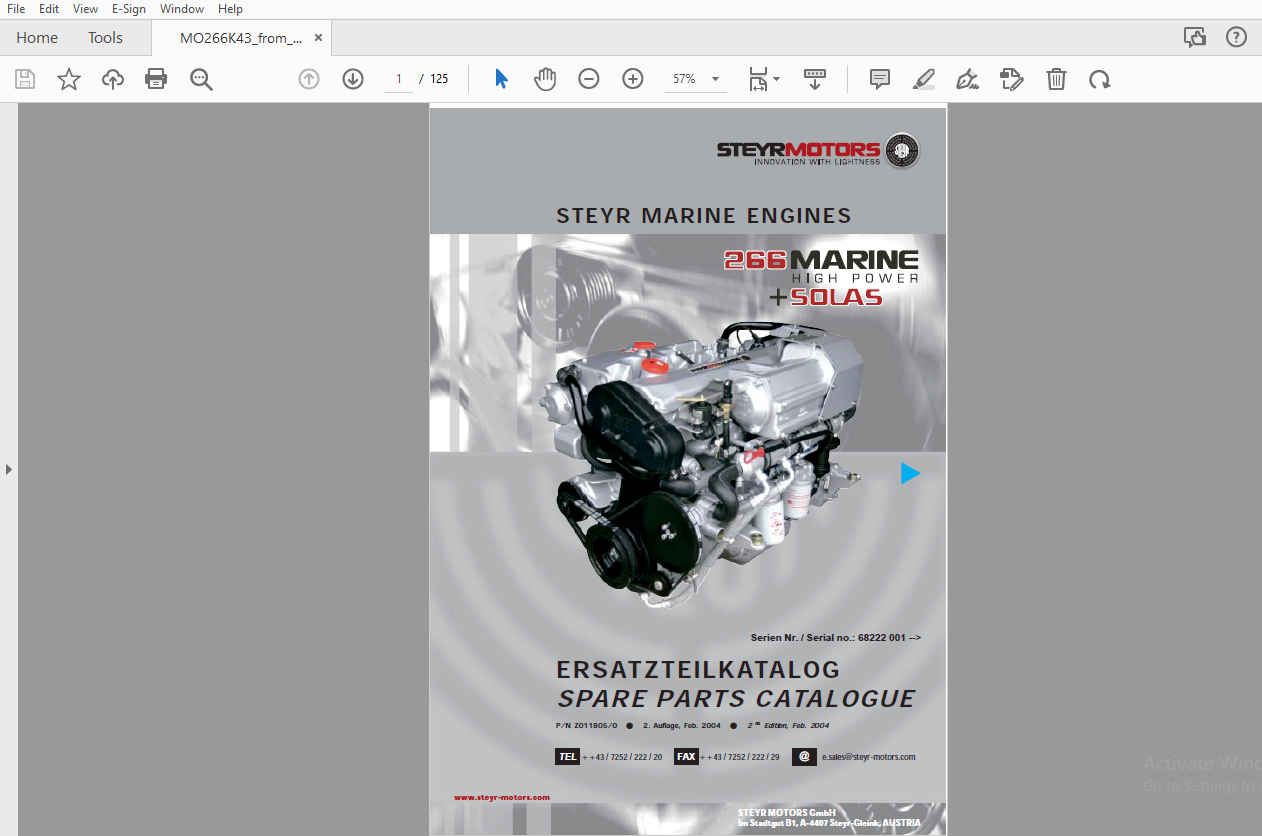Zoom out with minus button
The width and height of the screenshot is (1262, 836).
tap(589, 79)
